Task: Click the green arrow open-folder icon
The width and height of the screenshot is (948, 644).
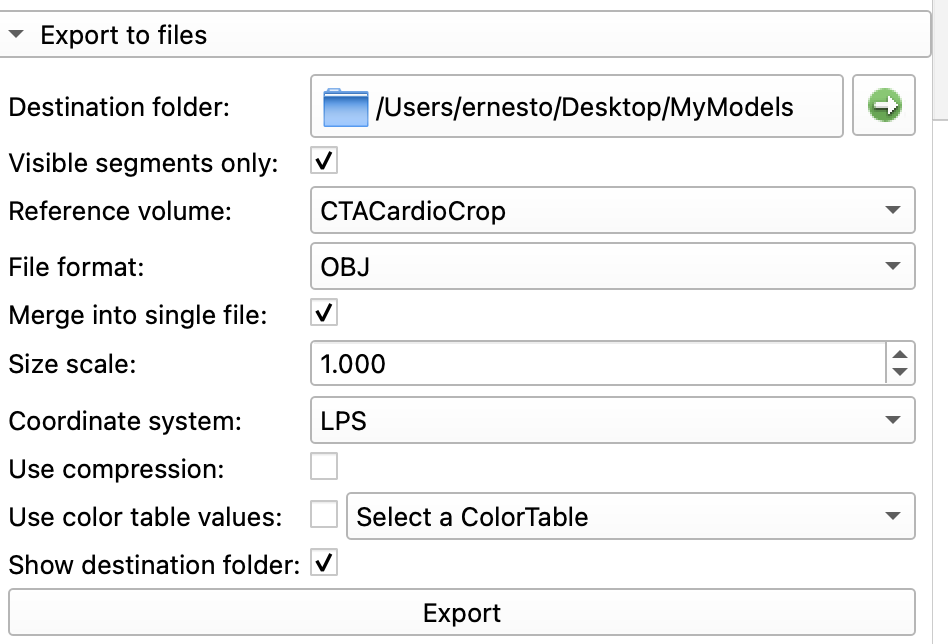Action: (884, 105)
